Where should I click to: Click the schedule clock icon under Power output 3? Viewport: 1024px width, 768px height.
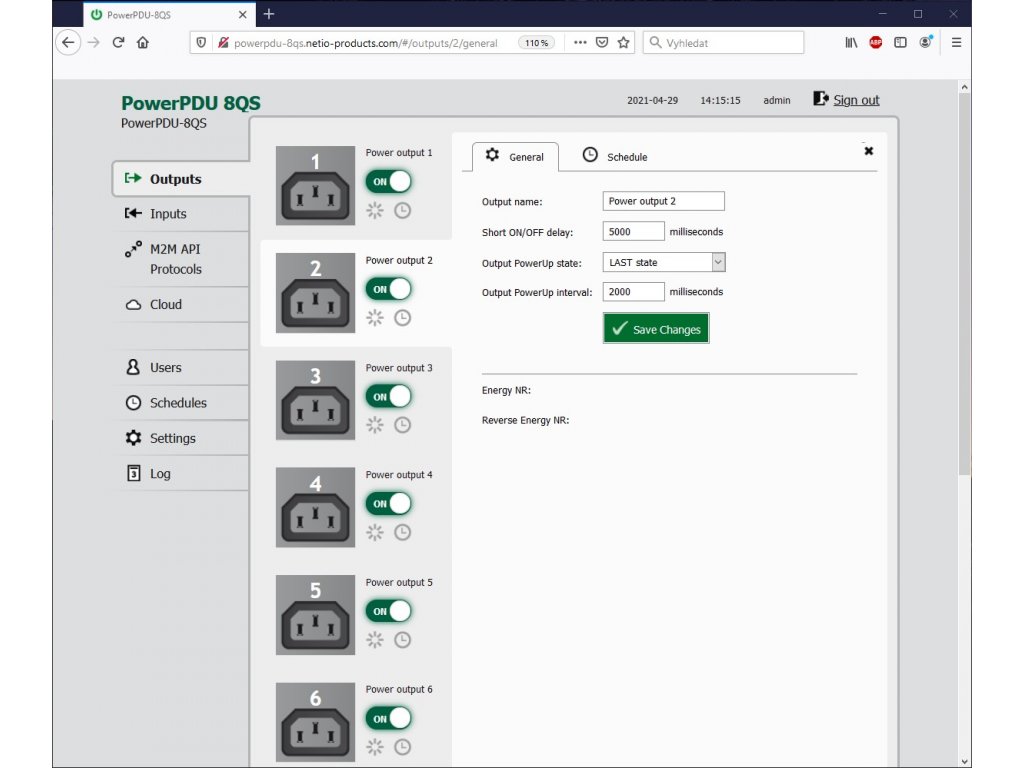[402, 425]
